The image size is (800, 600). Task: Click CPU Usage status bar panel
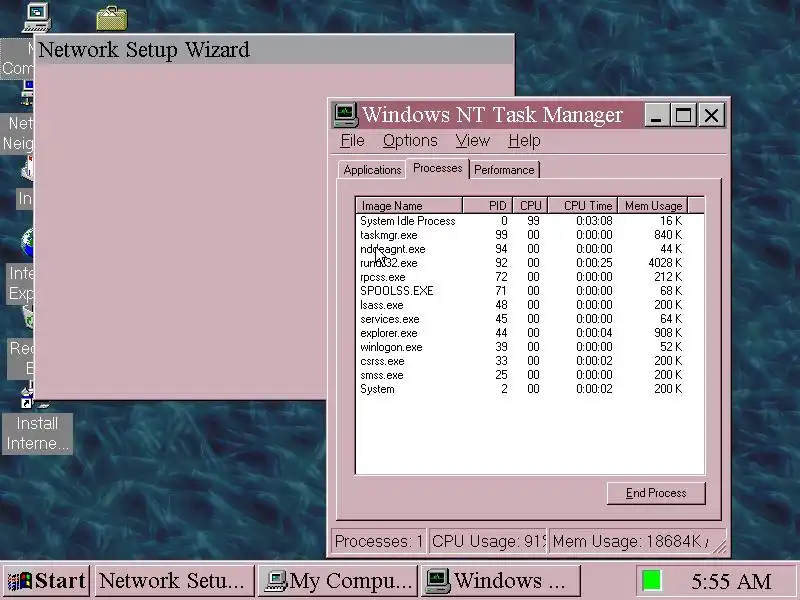click(488, 541)
